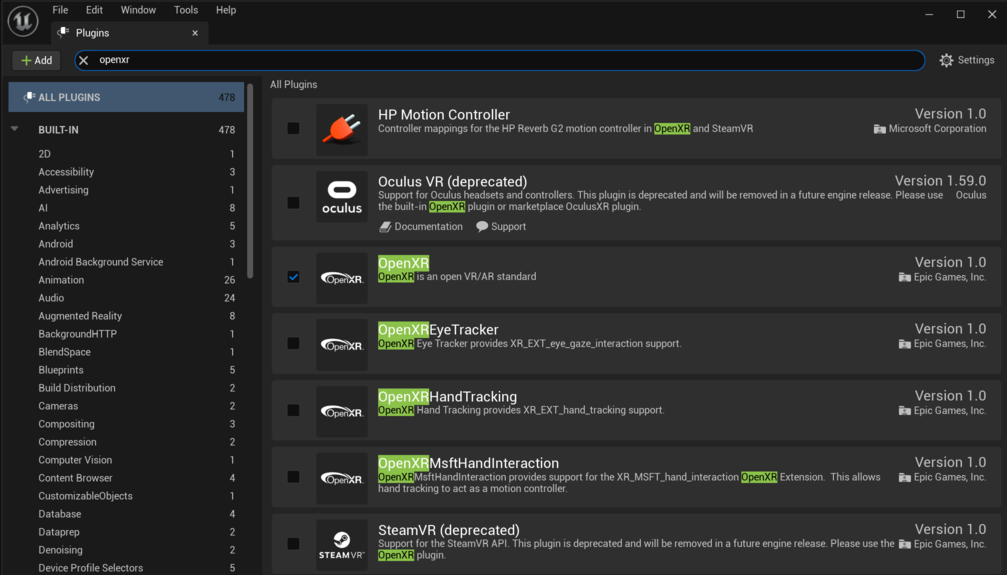This screenshot has width=1007, height=575.
Task: Click the OpenXREyeTracker plugin icon
Action: point(342,344)
